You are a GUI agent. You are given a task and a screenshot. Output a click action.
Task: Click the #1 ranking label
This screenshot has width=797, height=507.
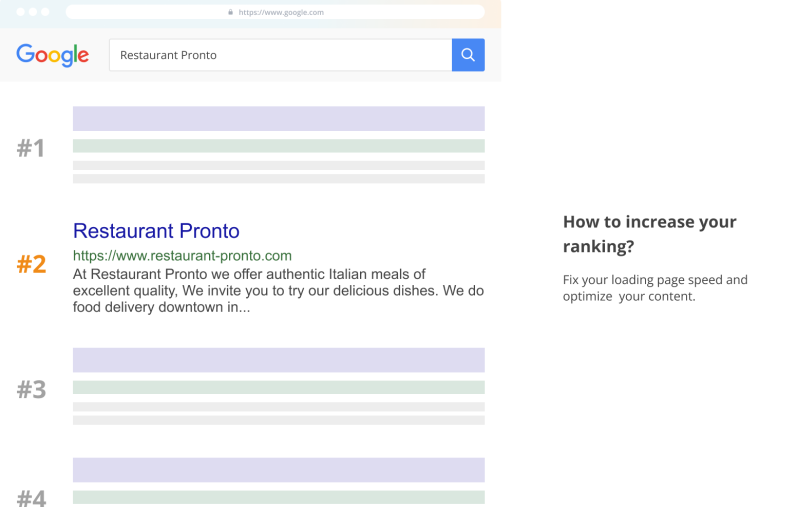[31, 149]
